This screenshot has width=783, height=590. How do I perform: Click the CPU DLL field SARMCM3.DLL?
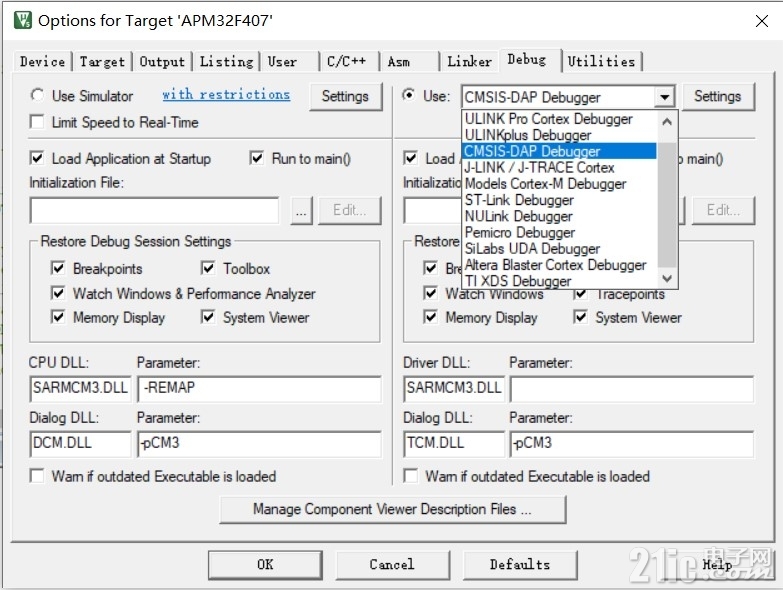[80, 388]
